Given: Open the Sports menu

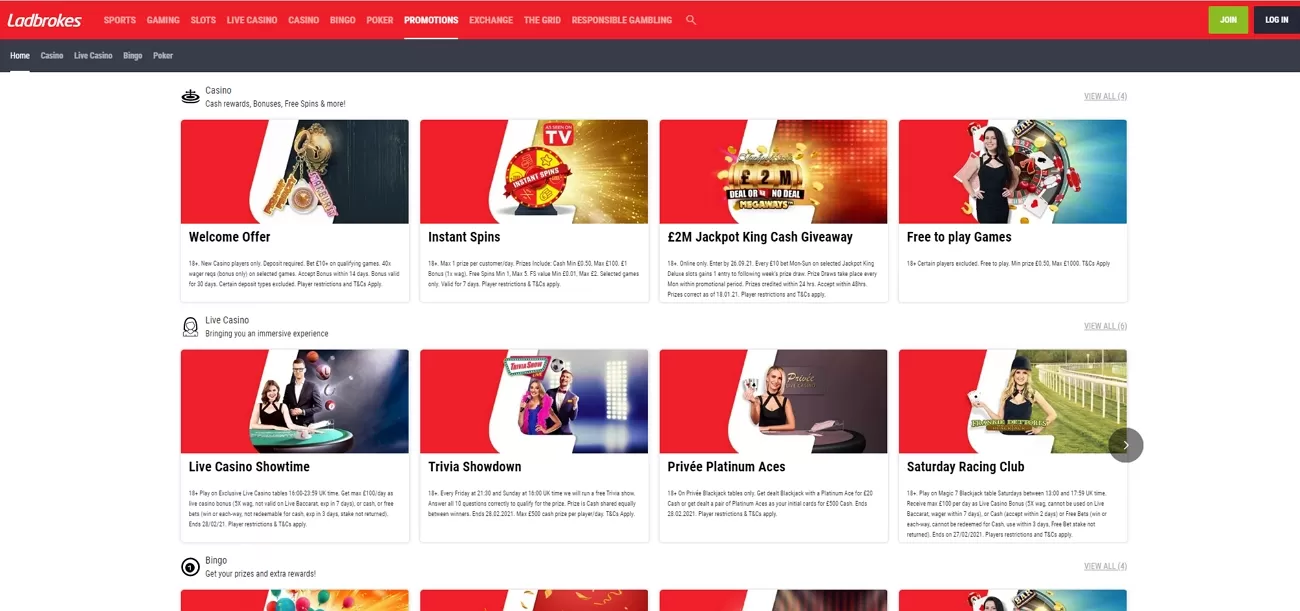Looking at the screenshot, I should coord(120,20).
